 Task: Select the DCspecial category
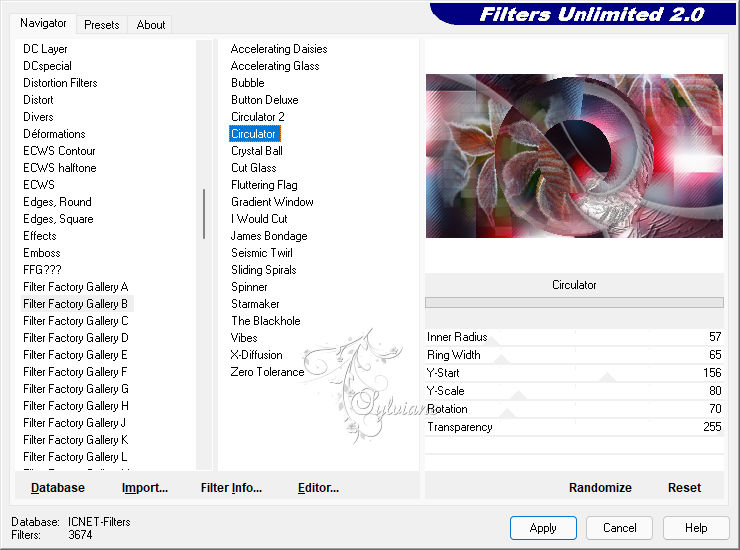point(47,66)
